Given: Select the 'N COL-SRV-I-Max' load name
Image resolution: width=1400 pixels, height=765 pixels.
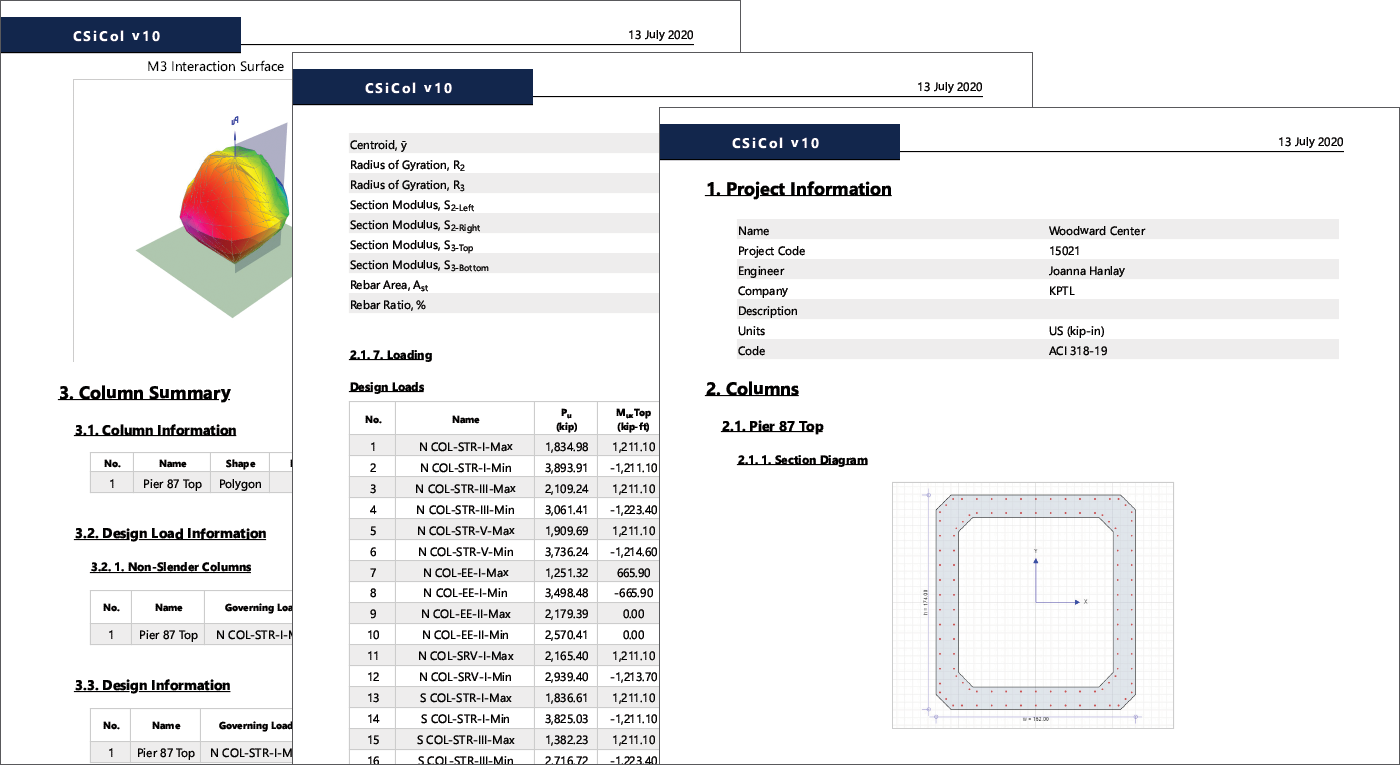Looking at the screenshot, I should coord(465,655).
